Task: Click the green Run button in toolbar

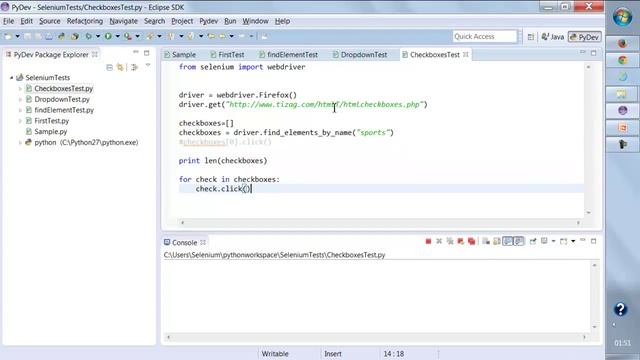Action: tap(108, 37)
